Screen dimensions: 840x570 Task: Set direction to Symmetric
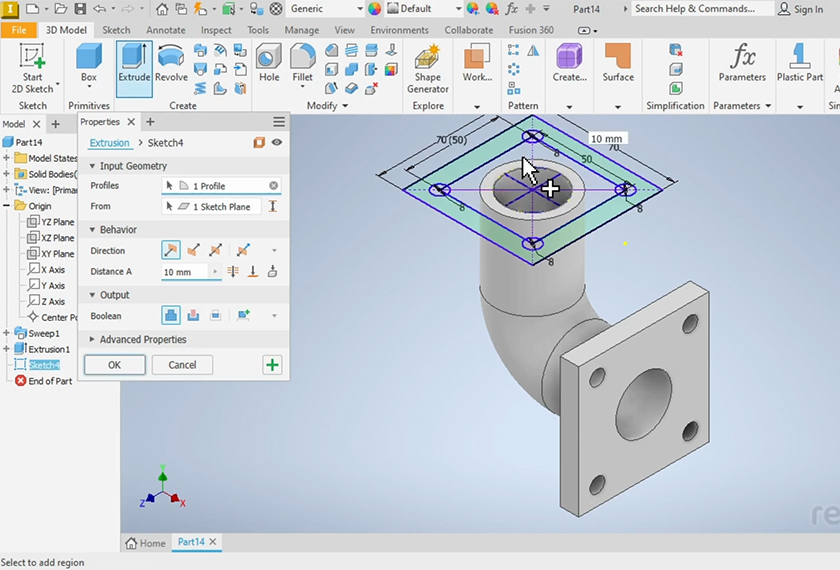(x=215, y=251)
